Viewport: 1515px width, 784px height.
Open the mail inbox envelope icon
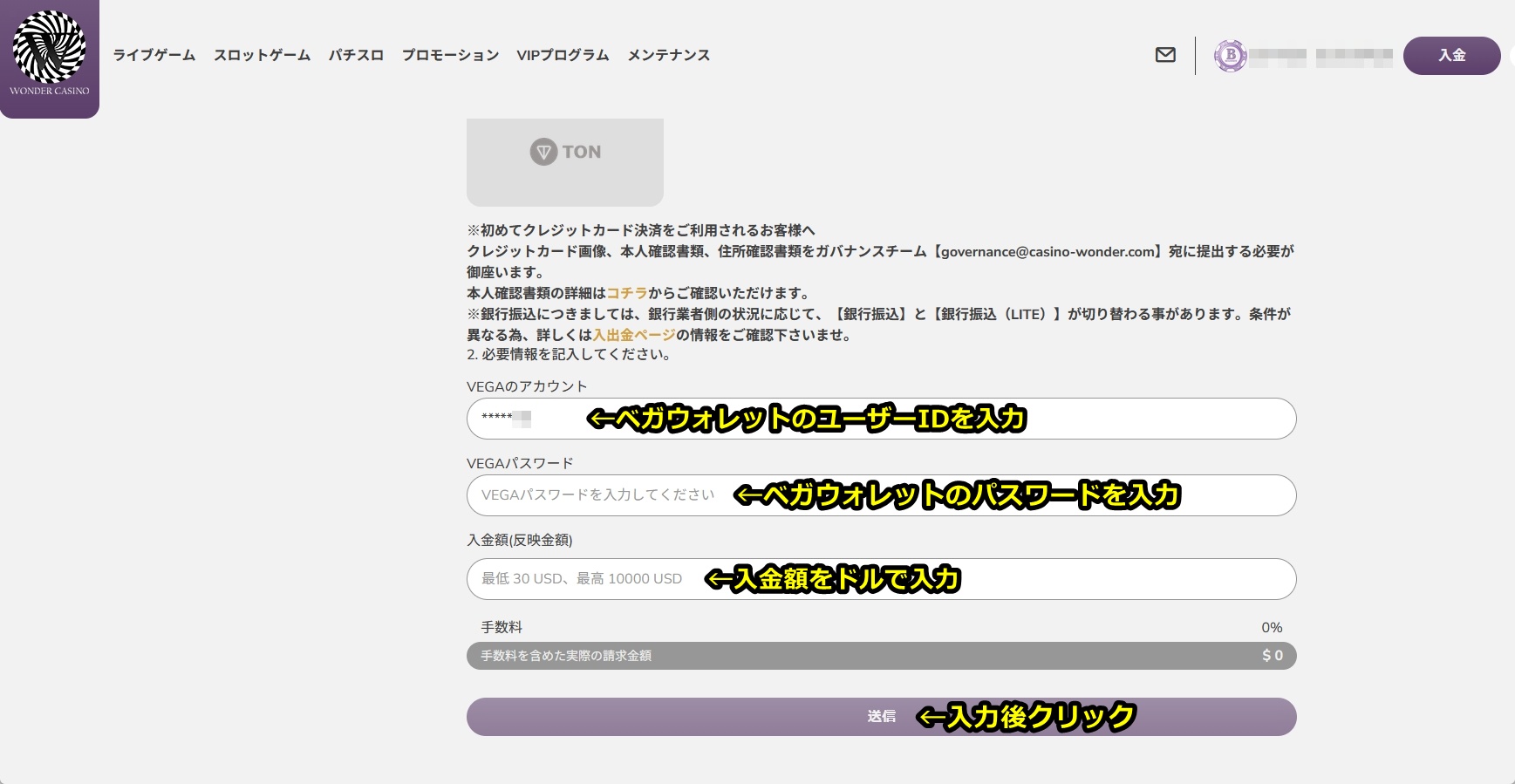click(1165, 55)
